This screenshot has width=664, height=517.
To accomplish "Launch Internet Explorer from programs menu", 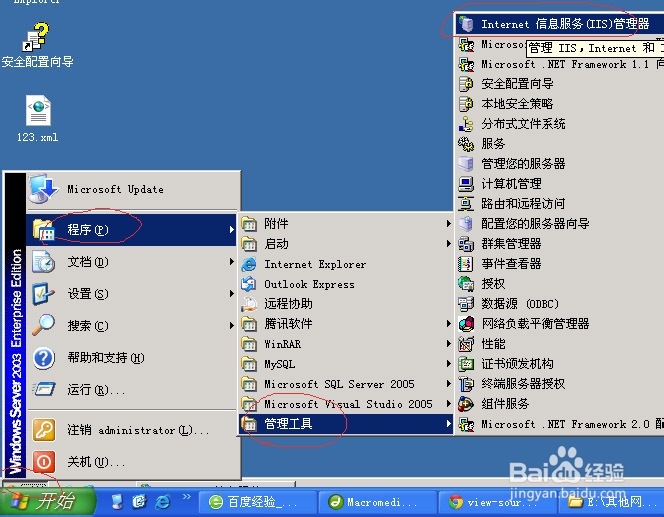I will (x=346, y=264).
